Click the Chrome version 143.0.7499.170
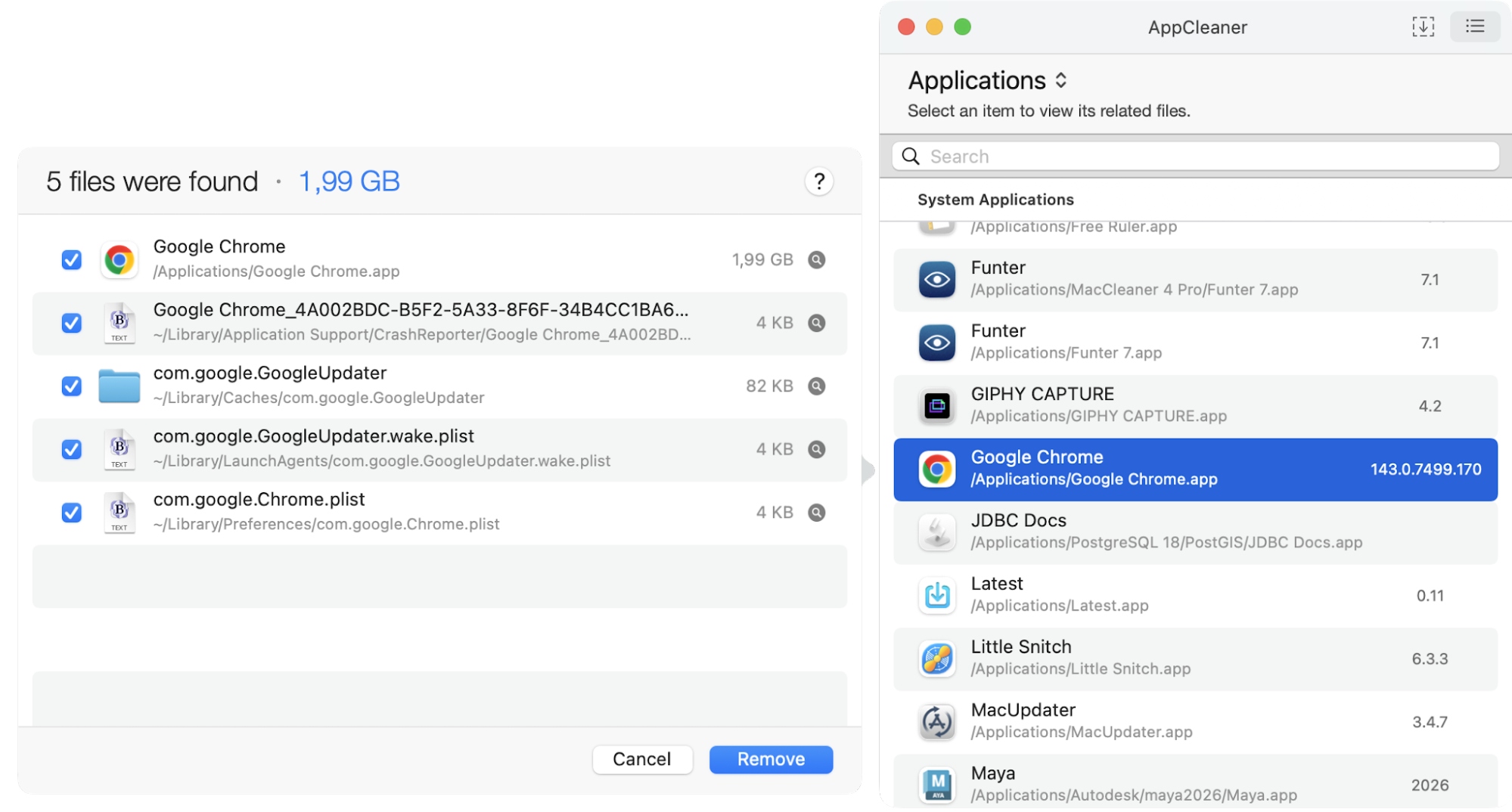The image size is (1512, 812). click(x=1425, y=470)
